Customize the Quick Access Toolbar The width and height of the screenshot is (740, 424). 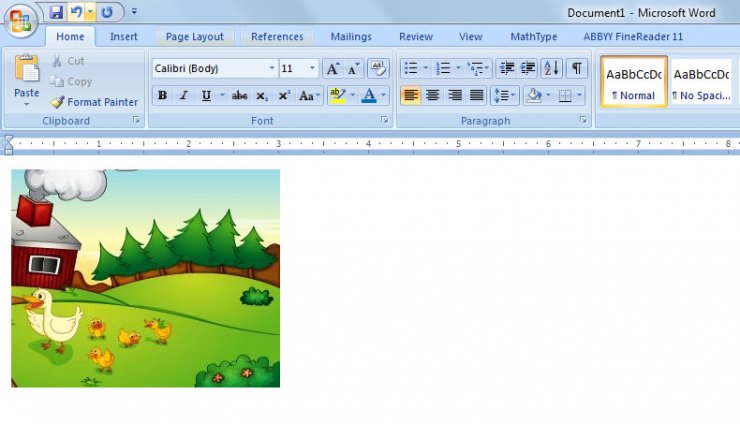[x=135, y=11]
